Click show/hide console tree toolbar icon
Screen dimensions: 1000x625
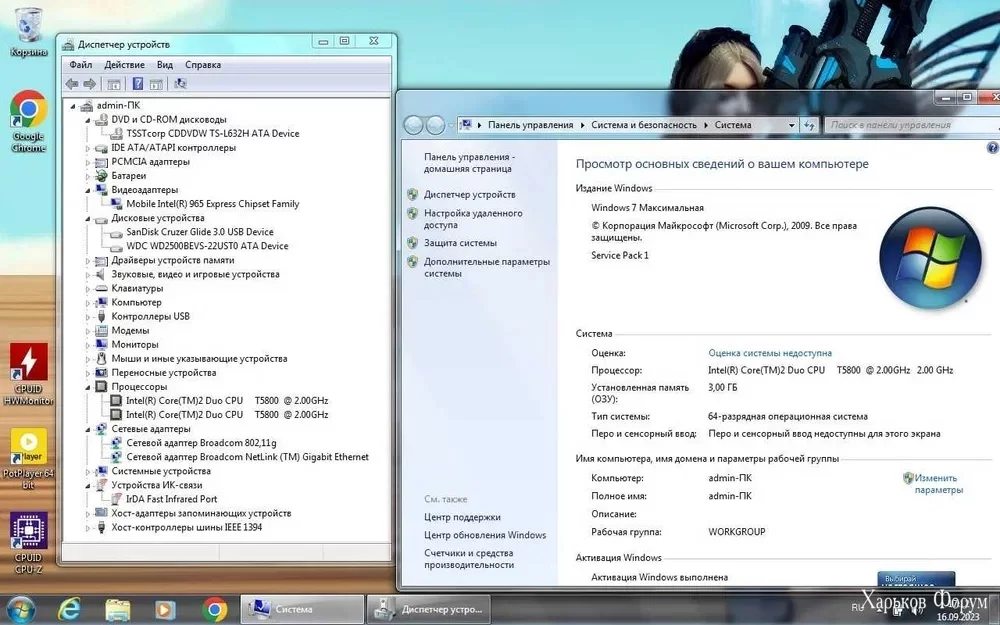pos(114,84)
